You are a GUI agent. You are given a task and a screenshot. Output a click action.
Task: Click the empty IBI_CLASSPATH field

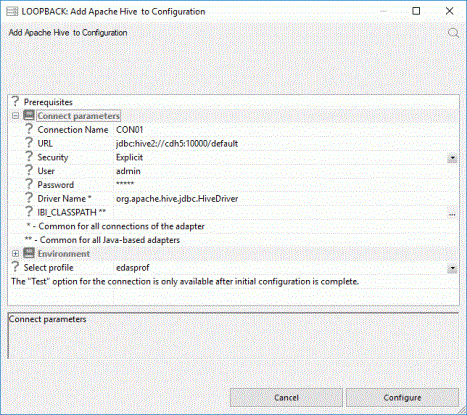point(280,212)
